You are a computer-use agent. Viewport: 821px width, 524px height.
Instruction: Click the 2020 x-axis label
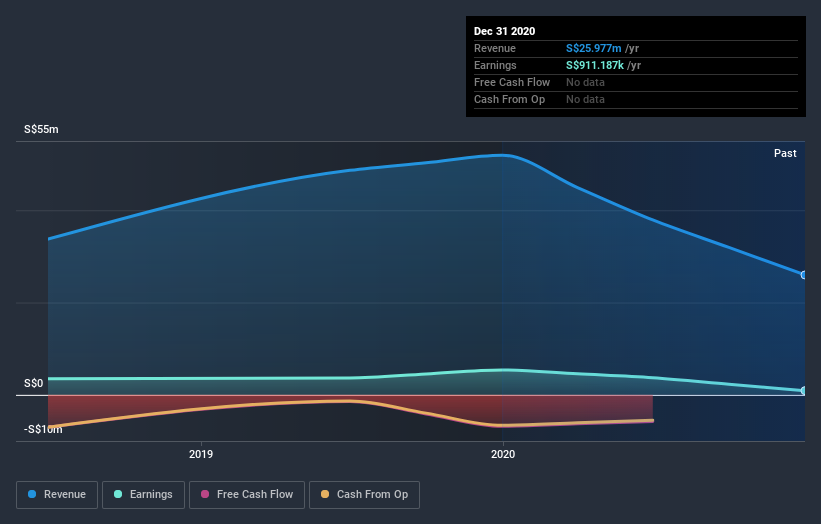(503, 454)
